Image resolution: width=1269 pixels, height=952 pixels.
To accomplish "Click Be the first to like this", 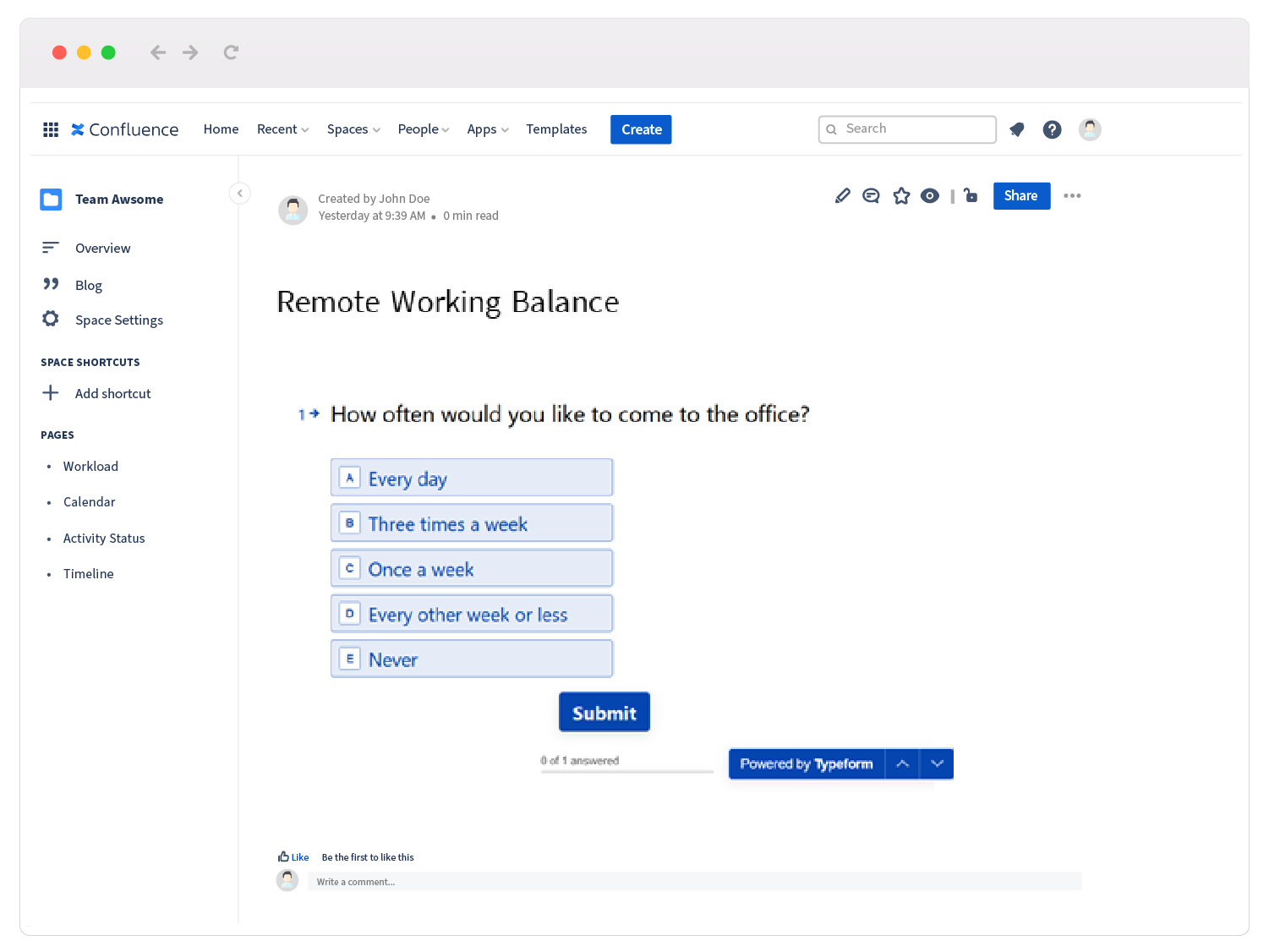I will (368, 857).
